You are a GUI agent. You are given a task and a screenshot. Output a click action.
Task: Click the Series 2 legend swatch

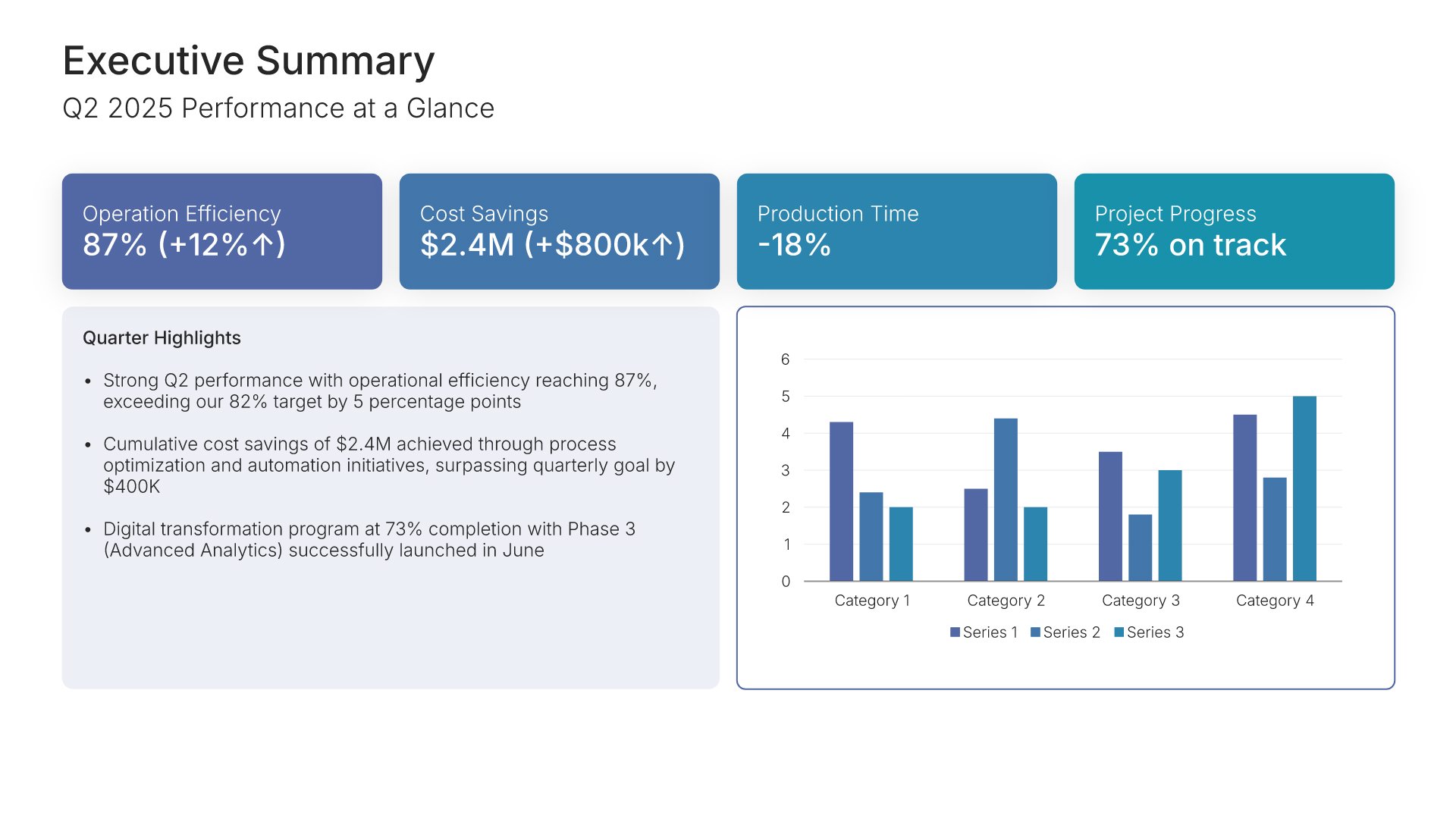[x=1035, y=632]
